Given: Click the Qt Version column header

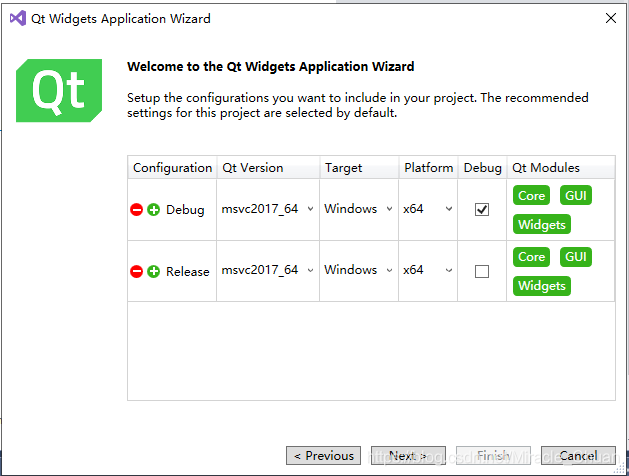Looking at the screenshot, I should [x=268, y=168].
